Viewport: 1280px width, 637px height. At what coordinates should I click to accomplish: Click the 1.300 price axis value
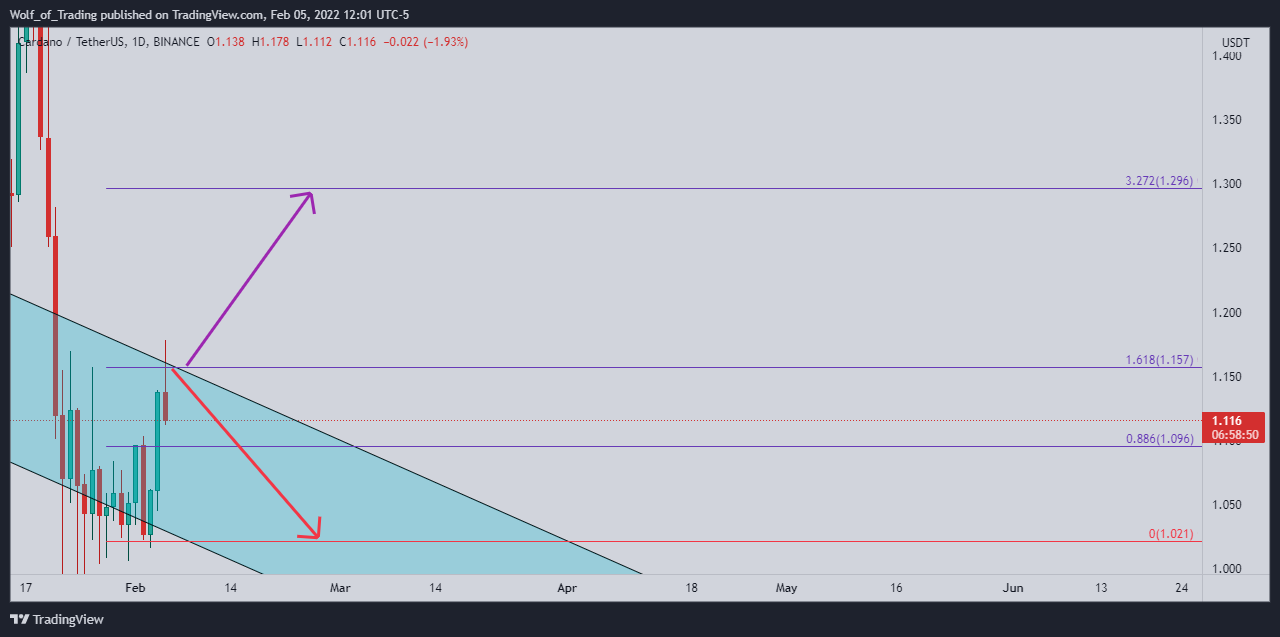(1227, 184)
